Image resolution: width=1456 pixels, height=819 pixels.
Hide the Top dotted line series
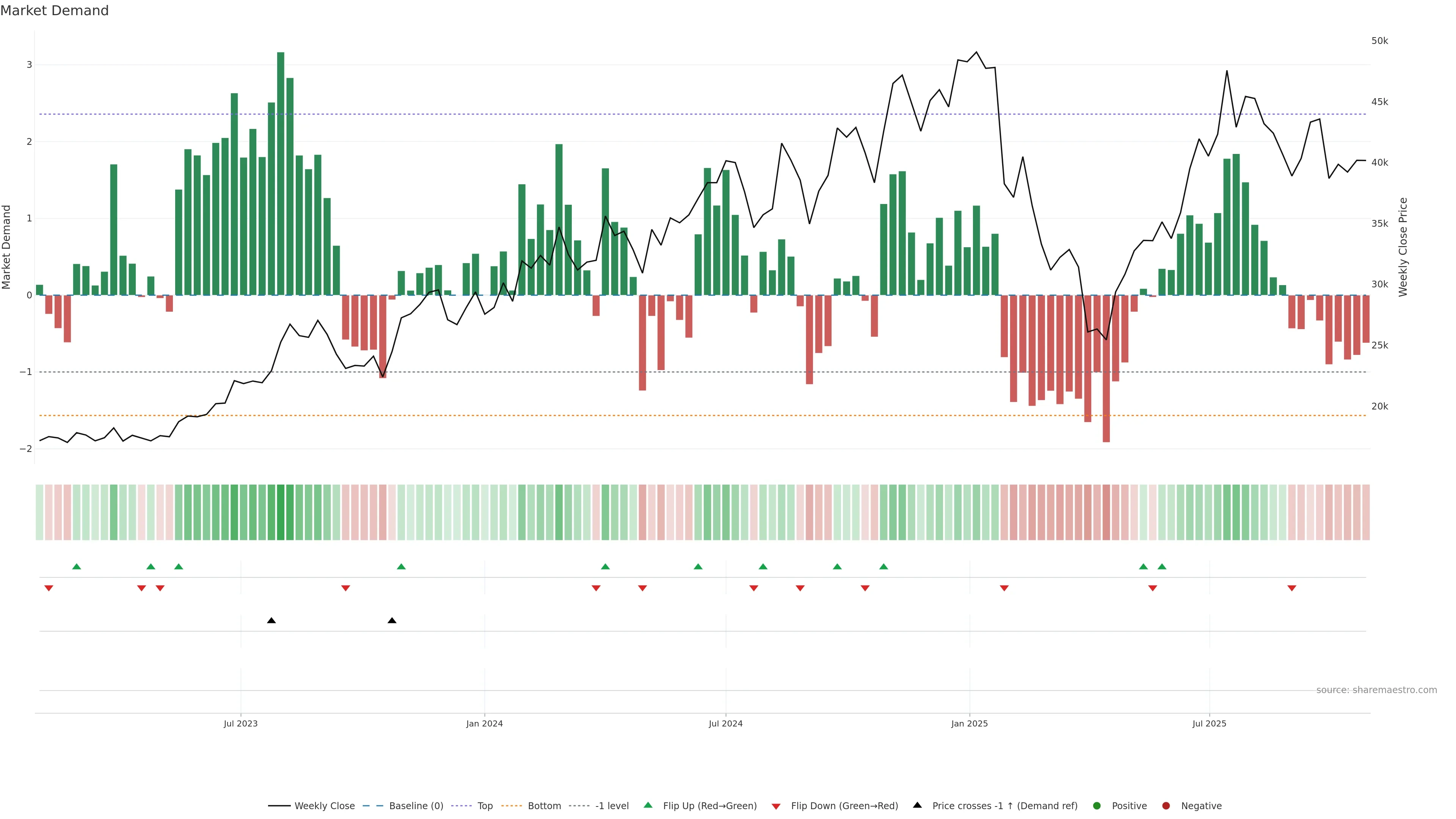point(485,806)
